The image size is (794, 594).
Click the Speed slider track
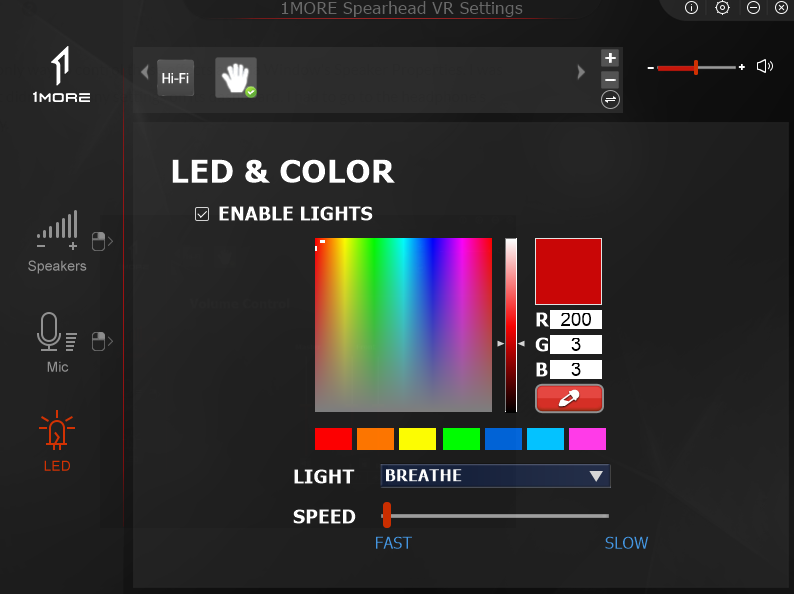pos(495,516)
